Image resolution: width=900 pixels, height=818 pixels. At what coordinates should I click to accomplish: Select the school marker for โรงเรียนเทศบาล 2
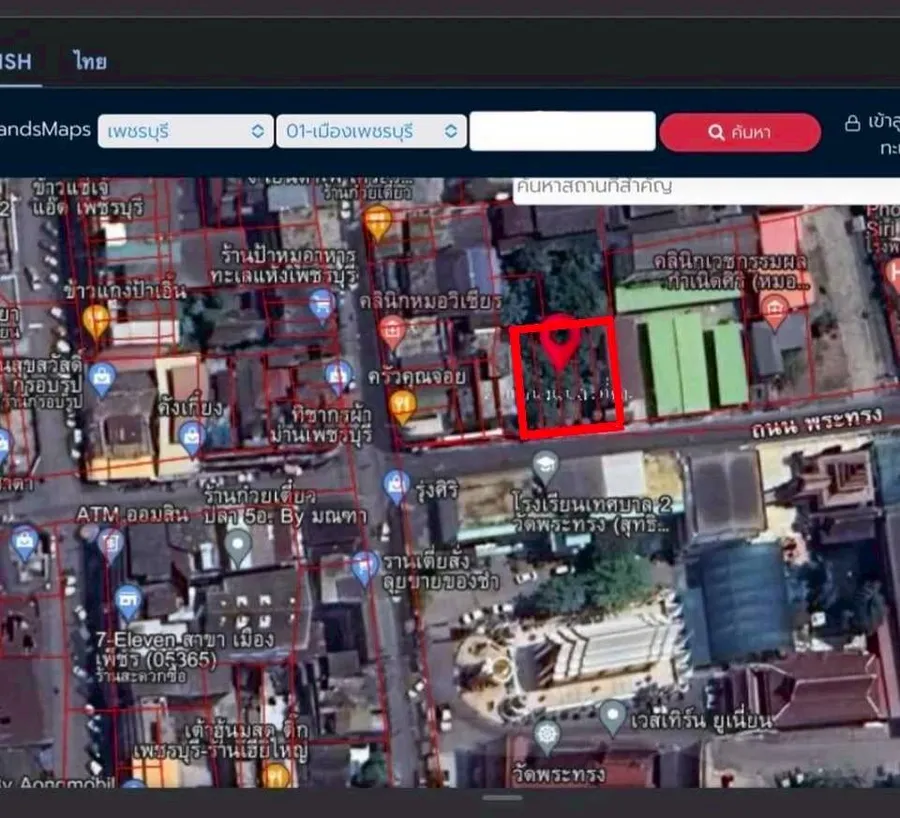point(545,466)
